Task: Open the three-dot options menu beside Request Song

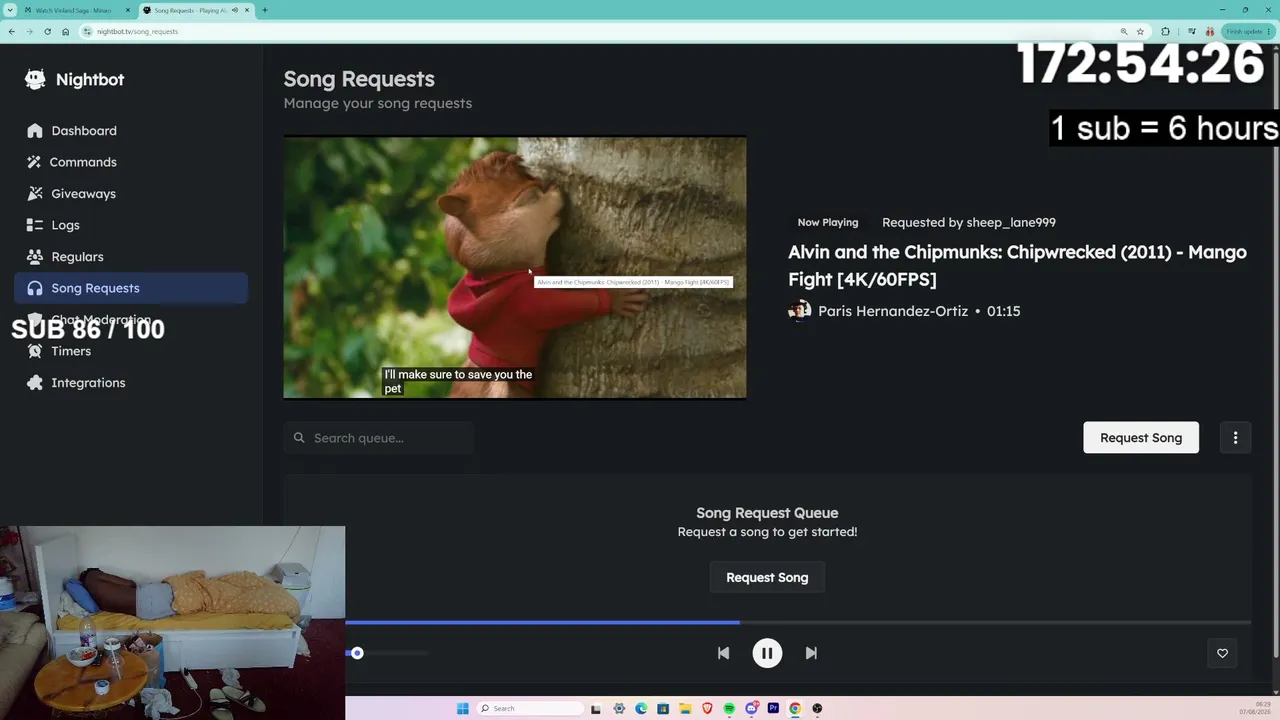Action: (1235, 438)
